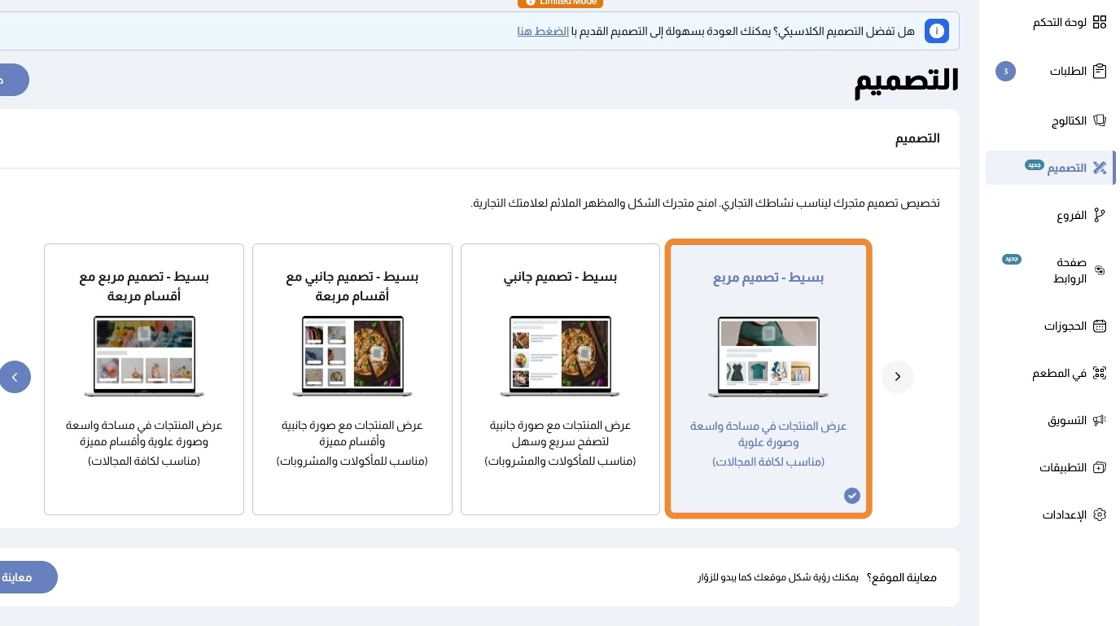Click the التصميم design tools icon
The image size is (1120, 626).
(1099, 168)
